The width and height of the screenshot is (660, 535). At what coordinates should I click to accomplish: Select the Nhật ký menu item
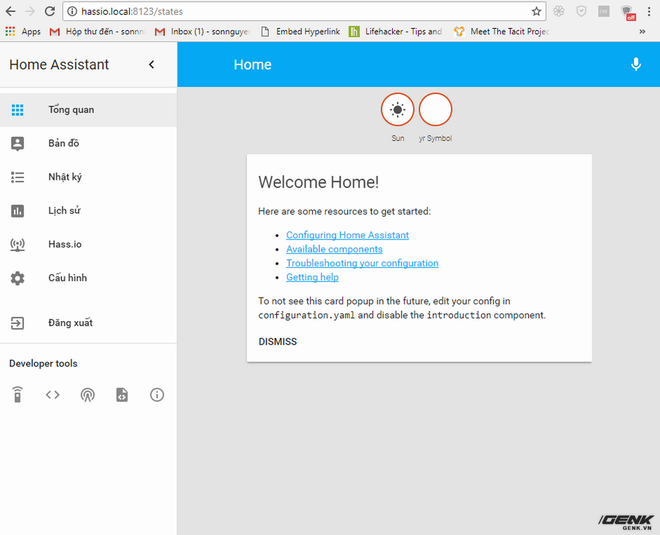point(88,177)
